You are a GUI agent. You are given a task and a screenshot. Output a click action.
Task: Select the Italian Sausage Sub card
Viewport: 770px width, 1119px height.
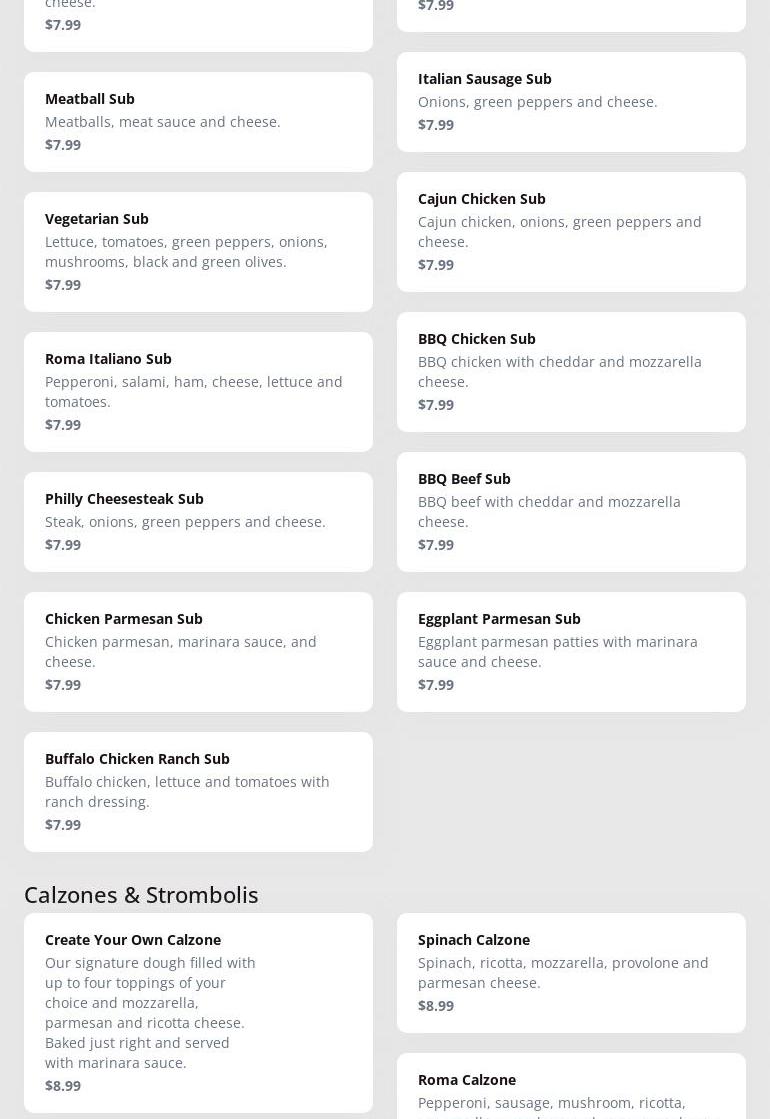click(571, 101)
